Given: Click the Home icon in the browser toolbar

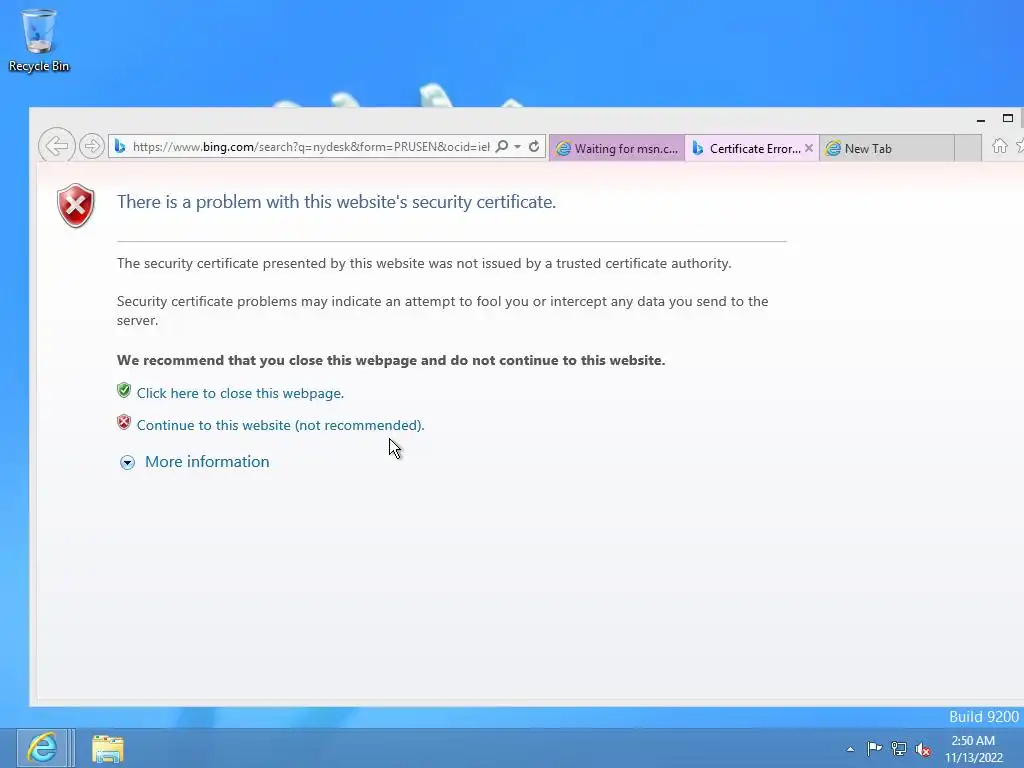Looking at the screenshot, I should (x=1000, y=146).
